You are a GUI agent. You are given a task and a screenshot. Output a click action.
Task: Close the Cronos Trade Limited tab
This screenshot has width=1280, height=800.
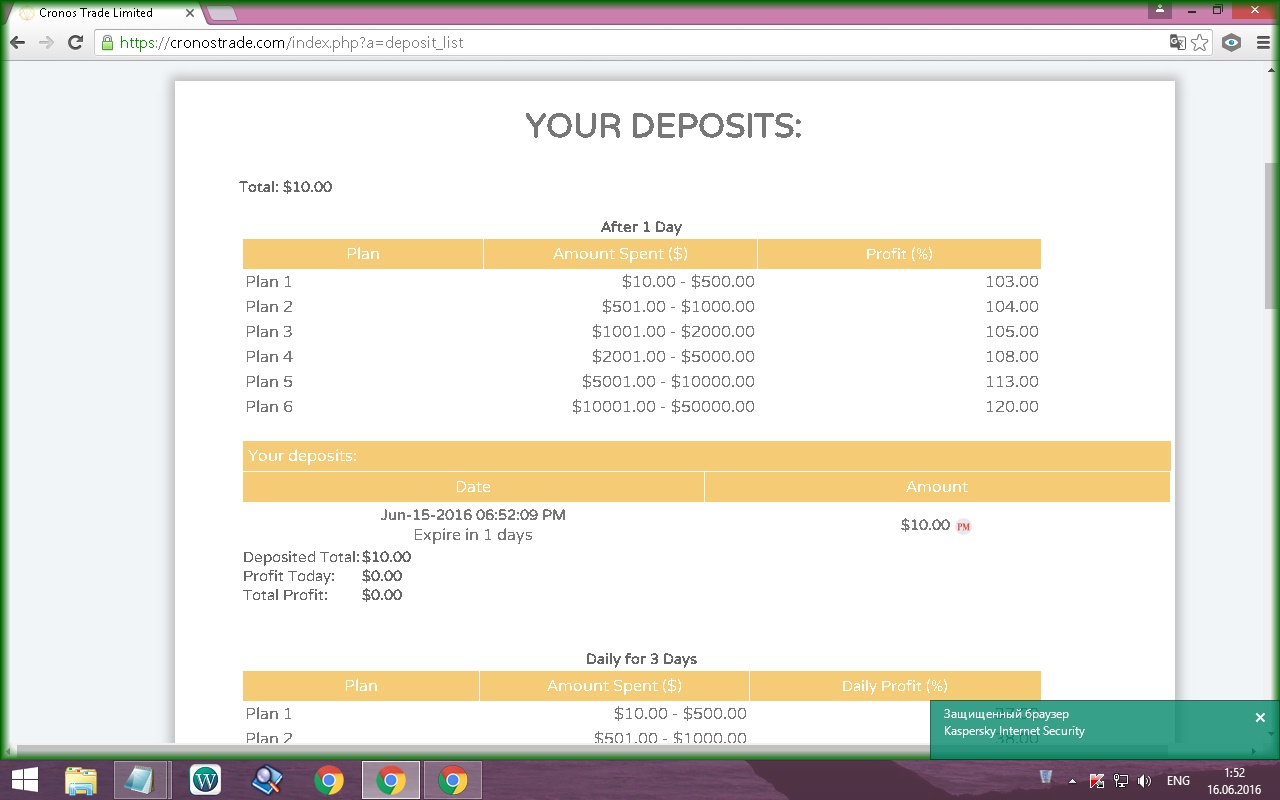point(190,13)
